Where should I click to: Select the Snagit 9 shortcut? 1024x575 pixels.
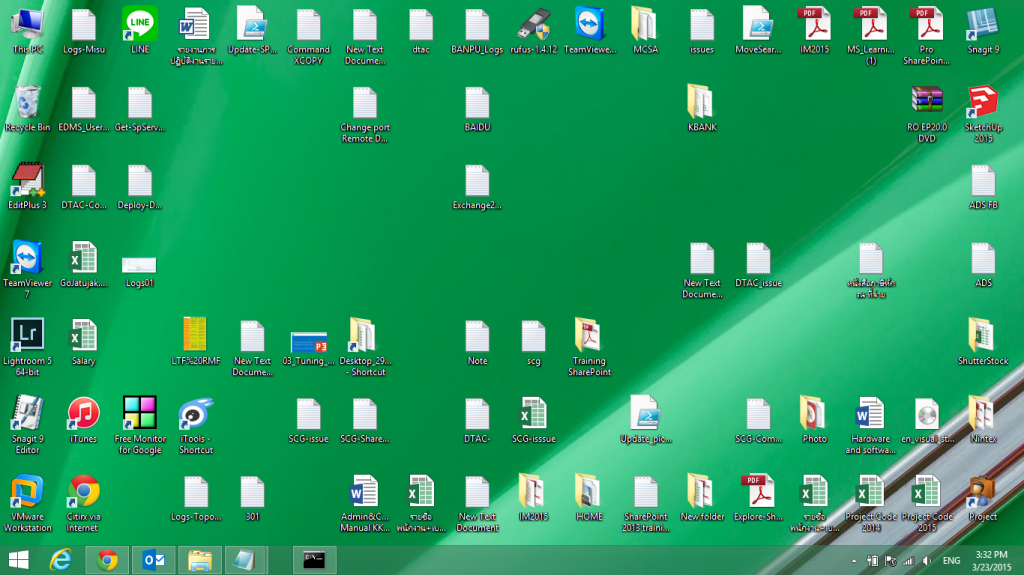(983, 30)
